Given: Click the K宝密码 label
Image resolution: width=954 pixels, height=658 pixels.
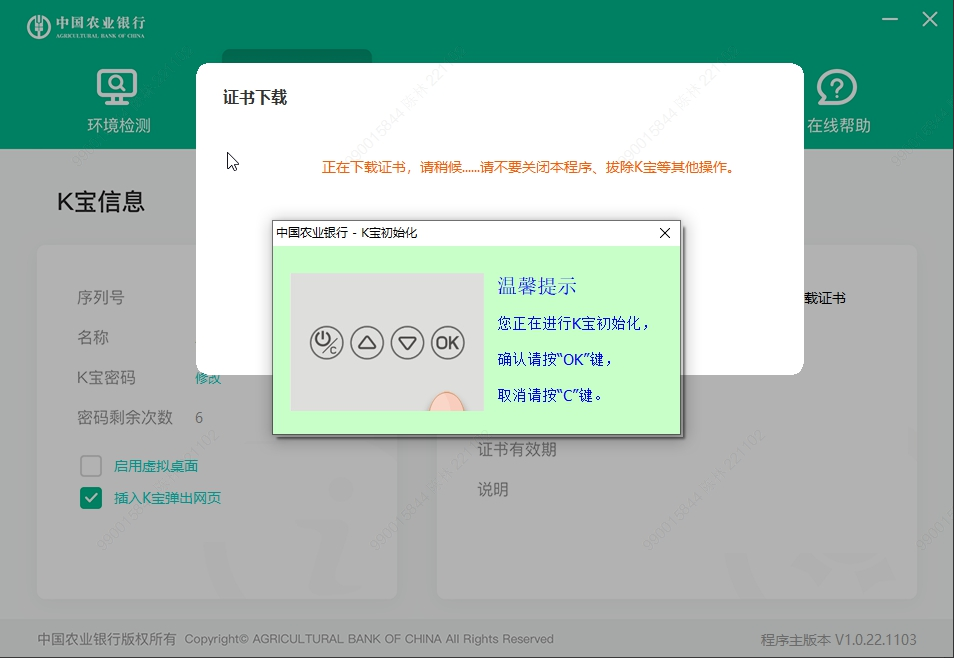Looking at the screenshot, I should point(106,377).
